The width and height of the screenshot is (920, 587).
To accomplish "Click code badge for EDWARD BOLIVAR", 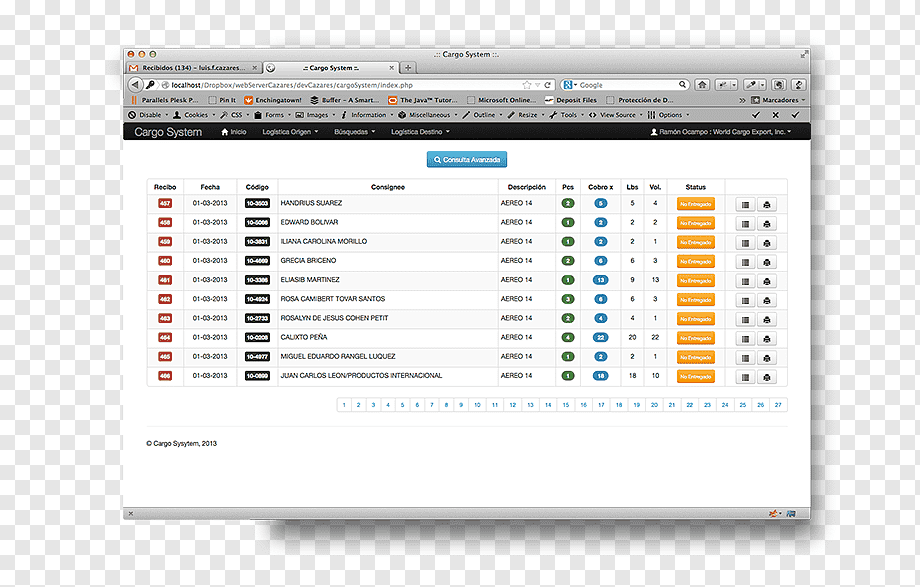I will (x=257, y=222).
